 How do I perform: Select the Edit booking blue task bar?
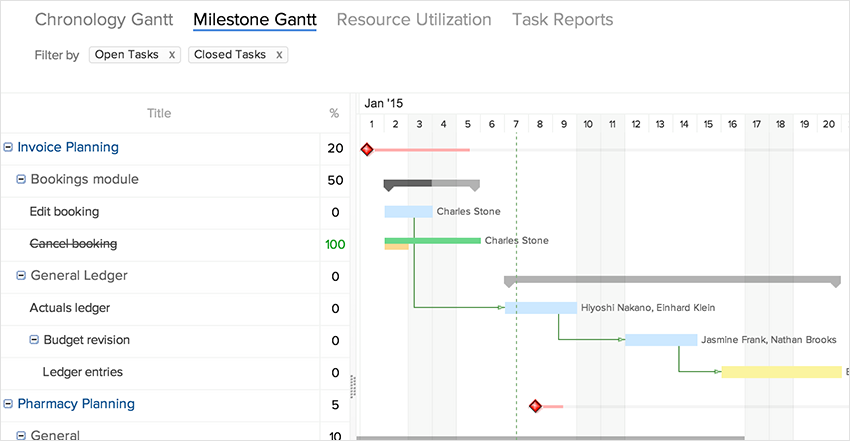click(x=408, y=212)
